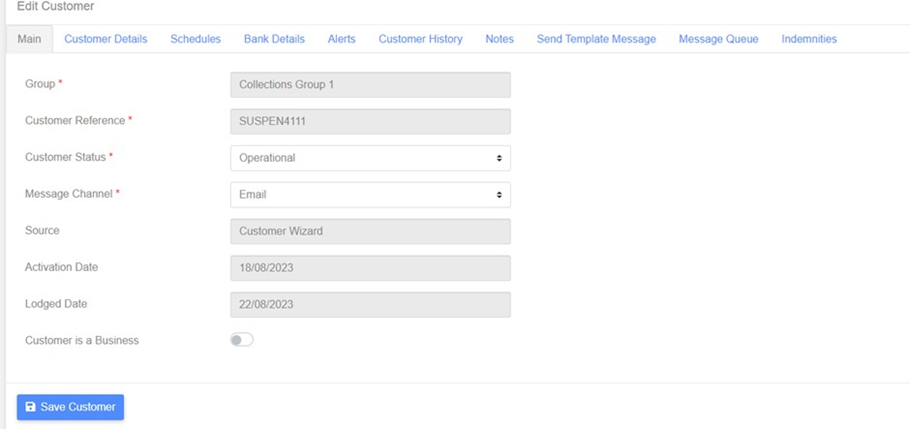Click the Lodged Date field

(370, 305)
